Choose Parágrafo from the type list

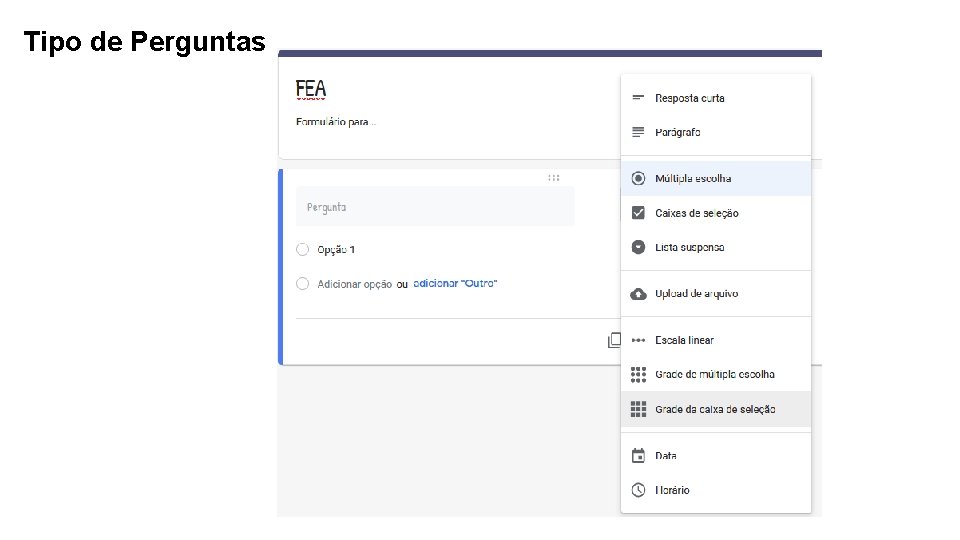[716, 132]
